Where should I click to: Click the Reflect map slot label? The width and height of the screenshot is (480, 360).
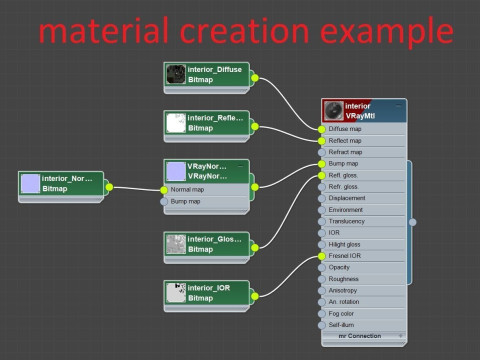point(345,141)
